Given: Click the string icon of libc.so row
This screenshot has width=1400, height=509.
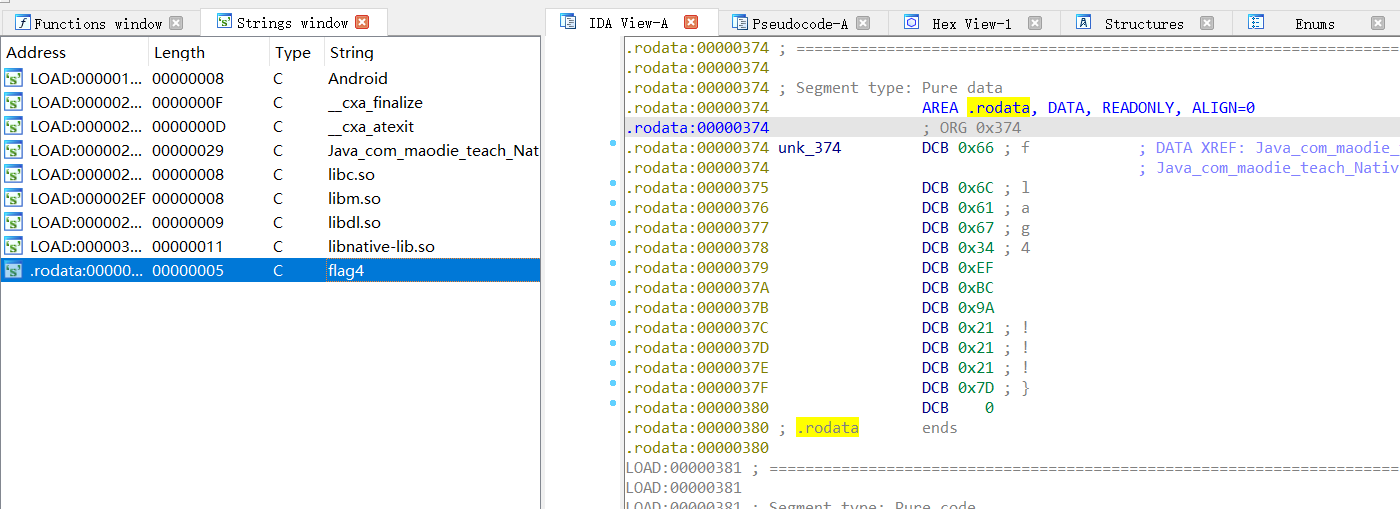Looking at the screenshot, I should [14, 174].
